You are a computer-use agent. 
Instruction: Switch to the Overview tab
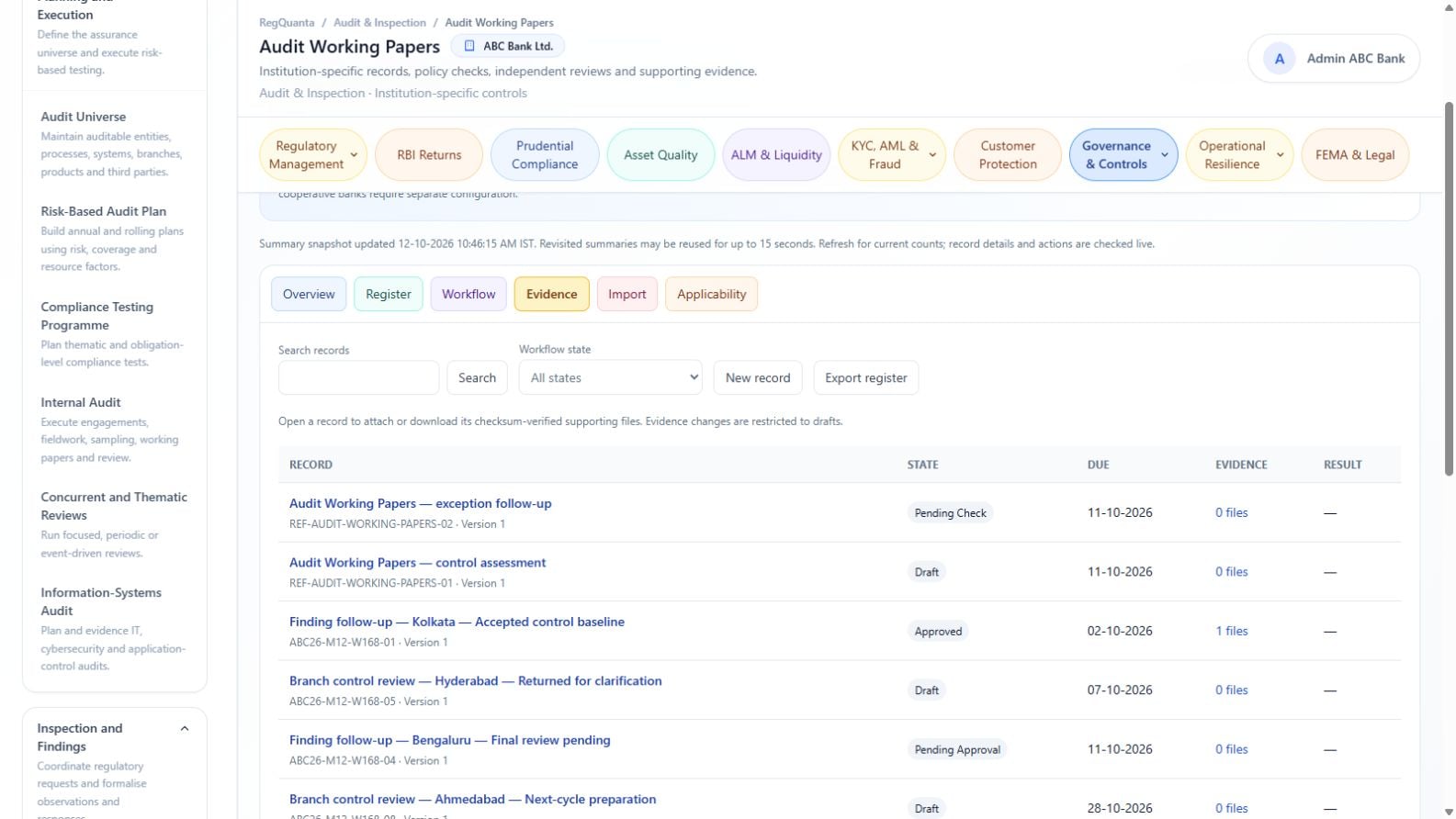(309, 294)
